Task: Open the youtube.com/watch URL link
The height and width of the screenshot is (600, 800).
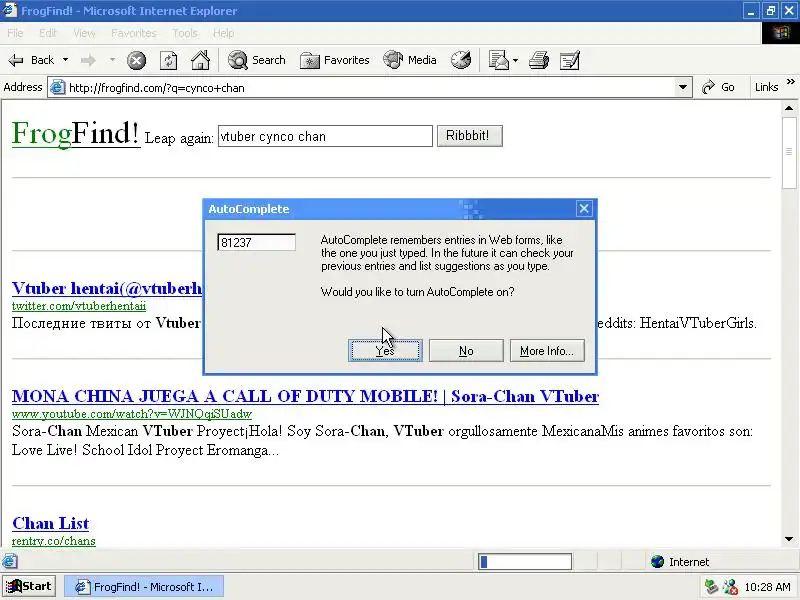Action: 132,414
